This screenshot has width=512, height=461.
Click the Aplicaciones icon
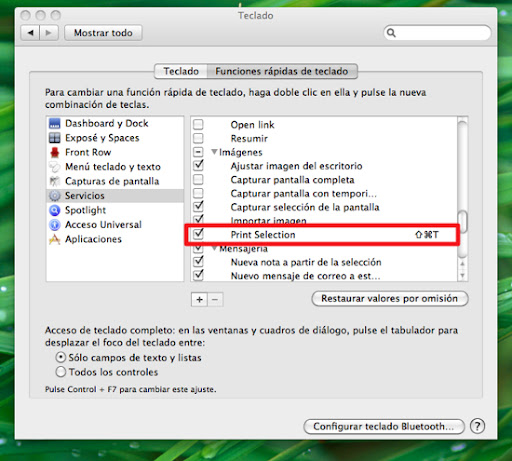[x=55, y=239]
